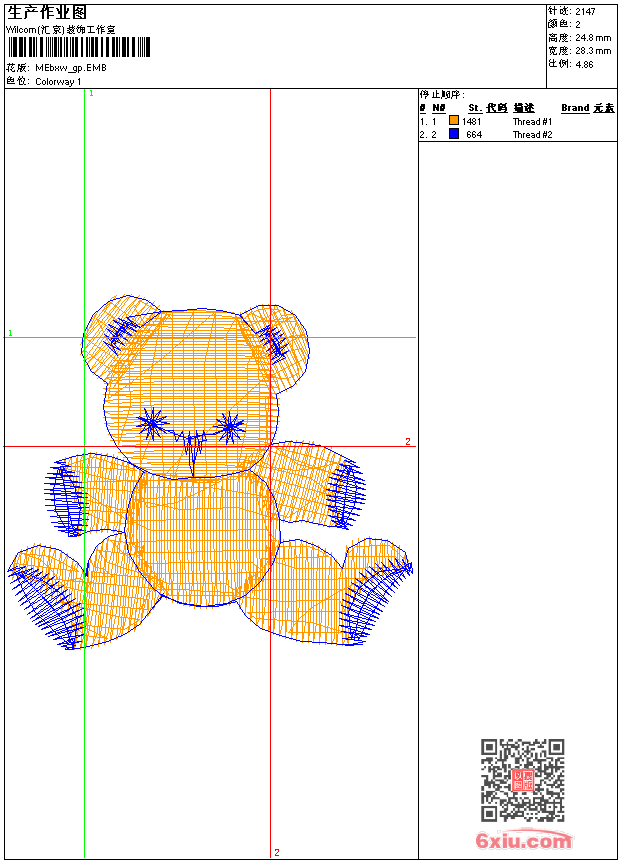The width and height of the screenshot is (620, 860).
Task: Click the teddy bear's left eye stitch
Action: 152,425
